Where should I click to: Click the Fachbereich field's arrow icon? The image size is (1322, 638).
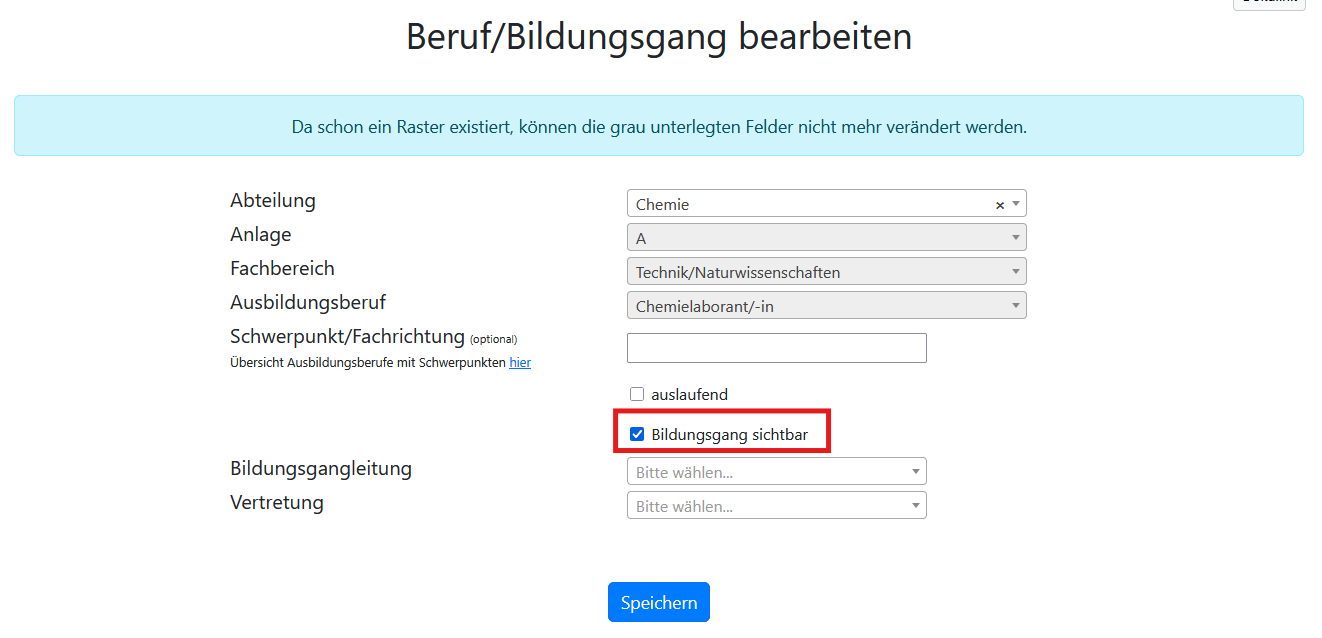[1016, 272]
